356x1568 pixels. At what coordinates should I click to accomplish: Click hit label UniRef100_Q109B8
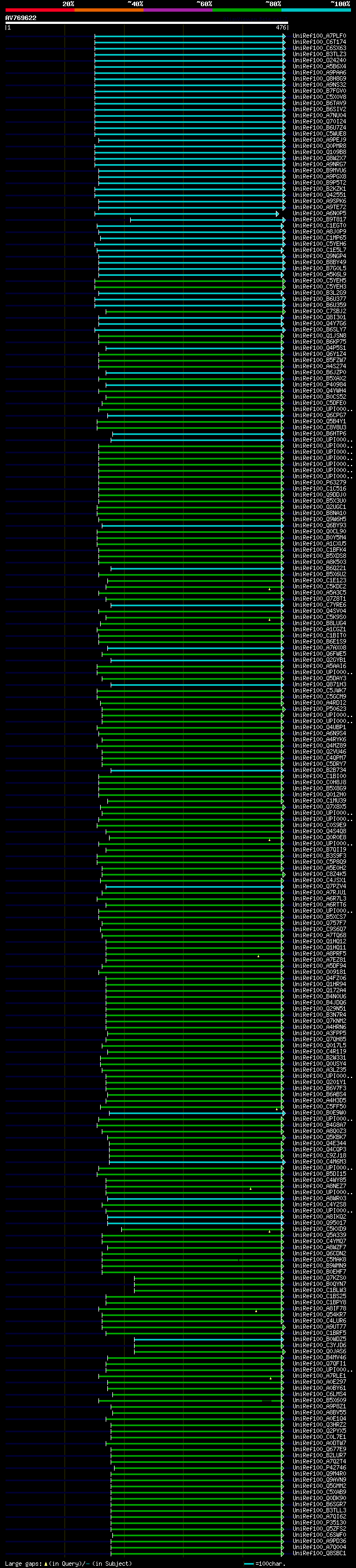[319, 152]
